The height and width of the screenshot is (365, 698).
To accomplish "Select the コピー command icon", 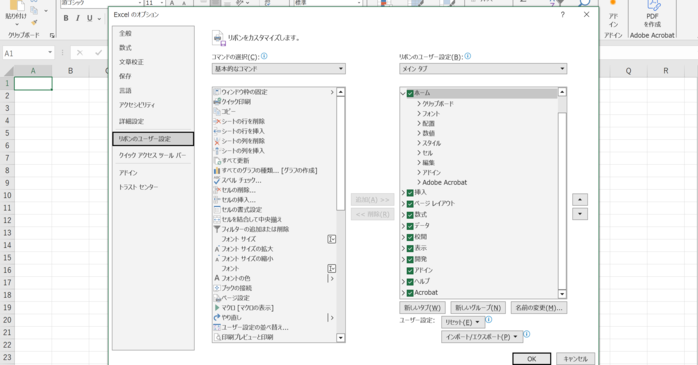I will [217, 112].
